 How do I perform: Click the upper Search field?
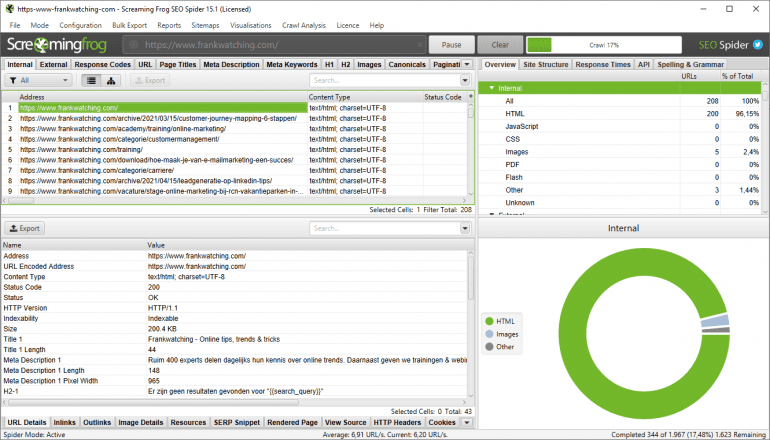[x=385, y=81]
